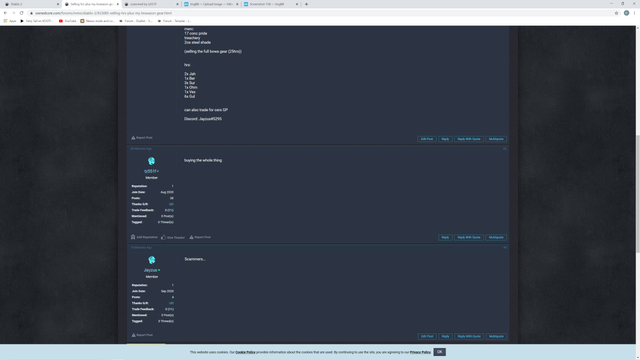The image size is (640, 360).
Task: Open the 'Forum - Duelist' bookmark
Action: point(136,21)
